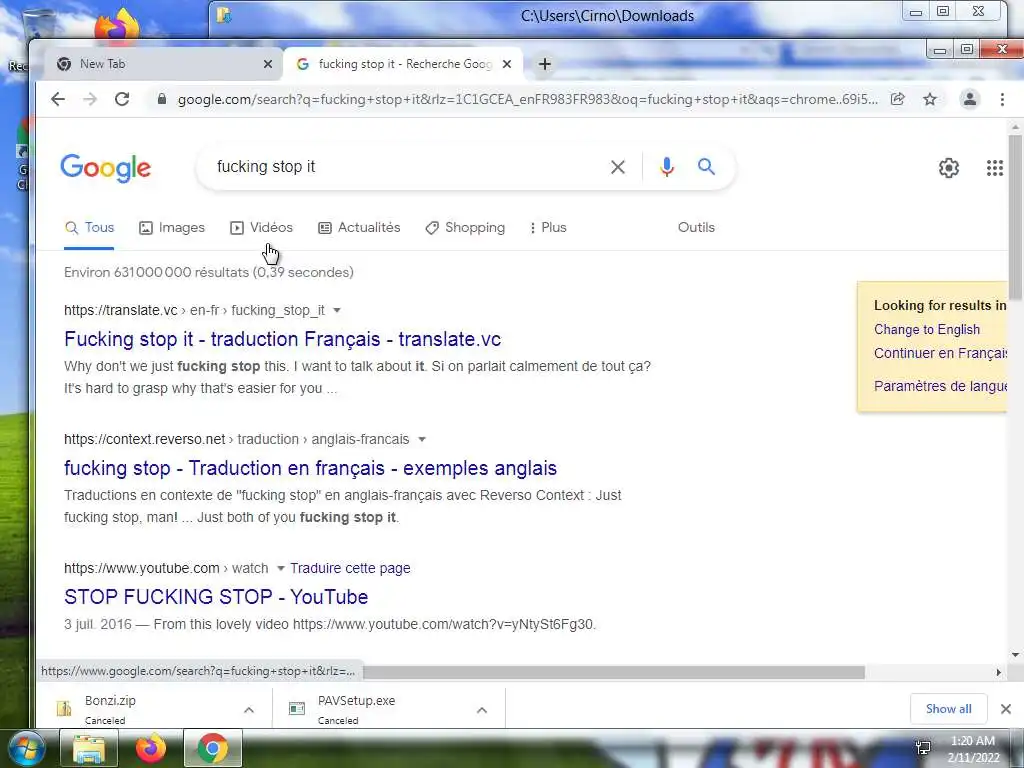
Task: Open the Outils search tools
Action: coord(696,227)
